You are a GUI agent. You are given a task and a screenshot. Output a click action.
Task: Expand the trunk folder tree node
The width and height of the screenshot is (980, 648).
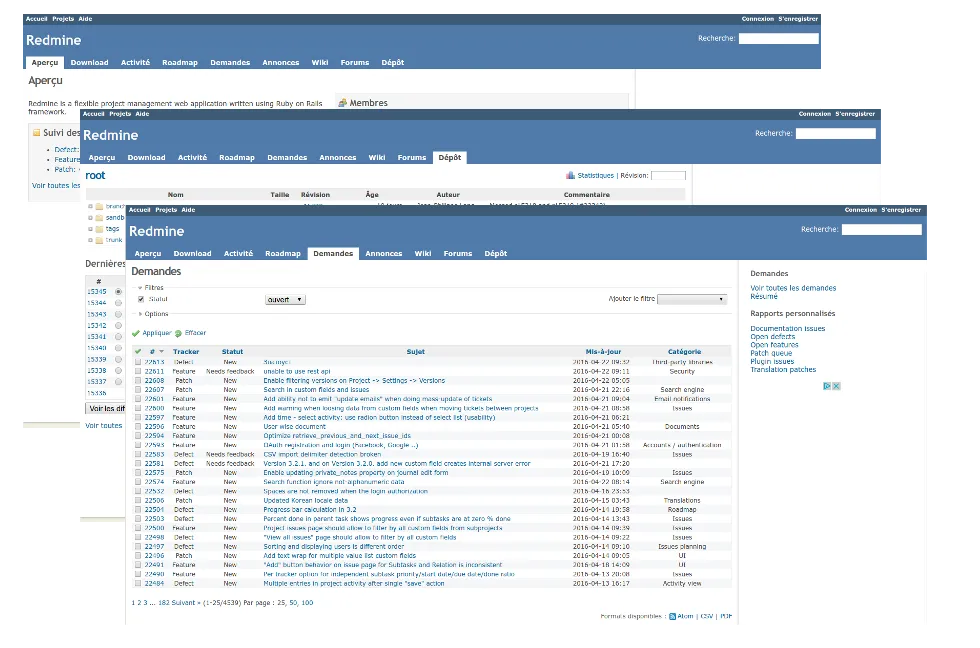pyautogui.click(x=91, y=240)
